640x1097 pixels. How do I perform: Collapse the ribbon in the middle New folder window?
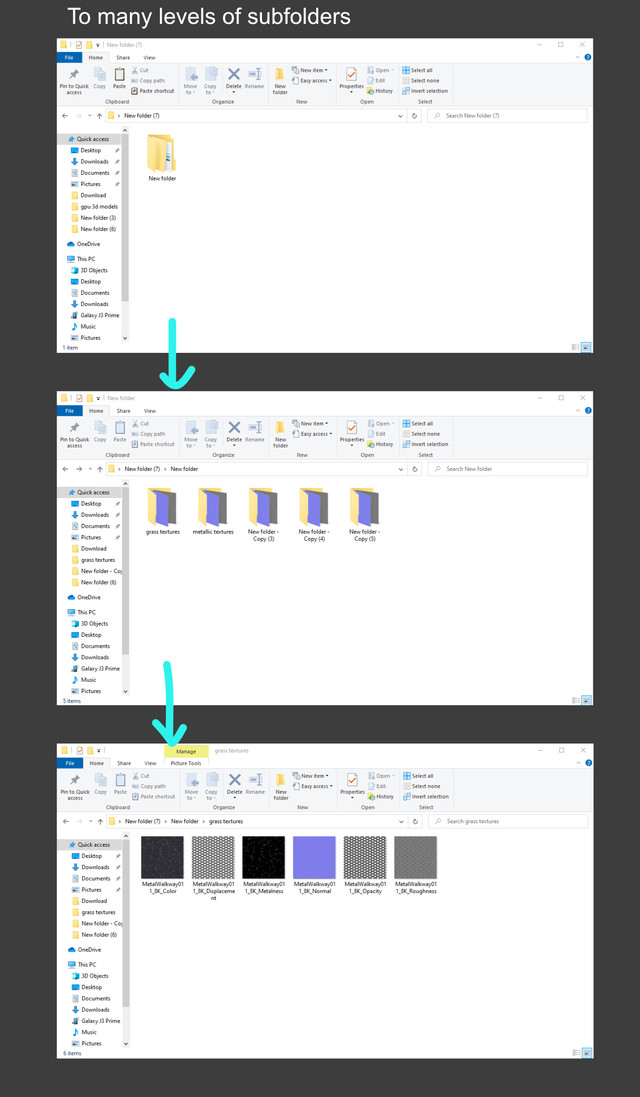tap(578, 411)
